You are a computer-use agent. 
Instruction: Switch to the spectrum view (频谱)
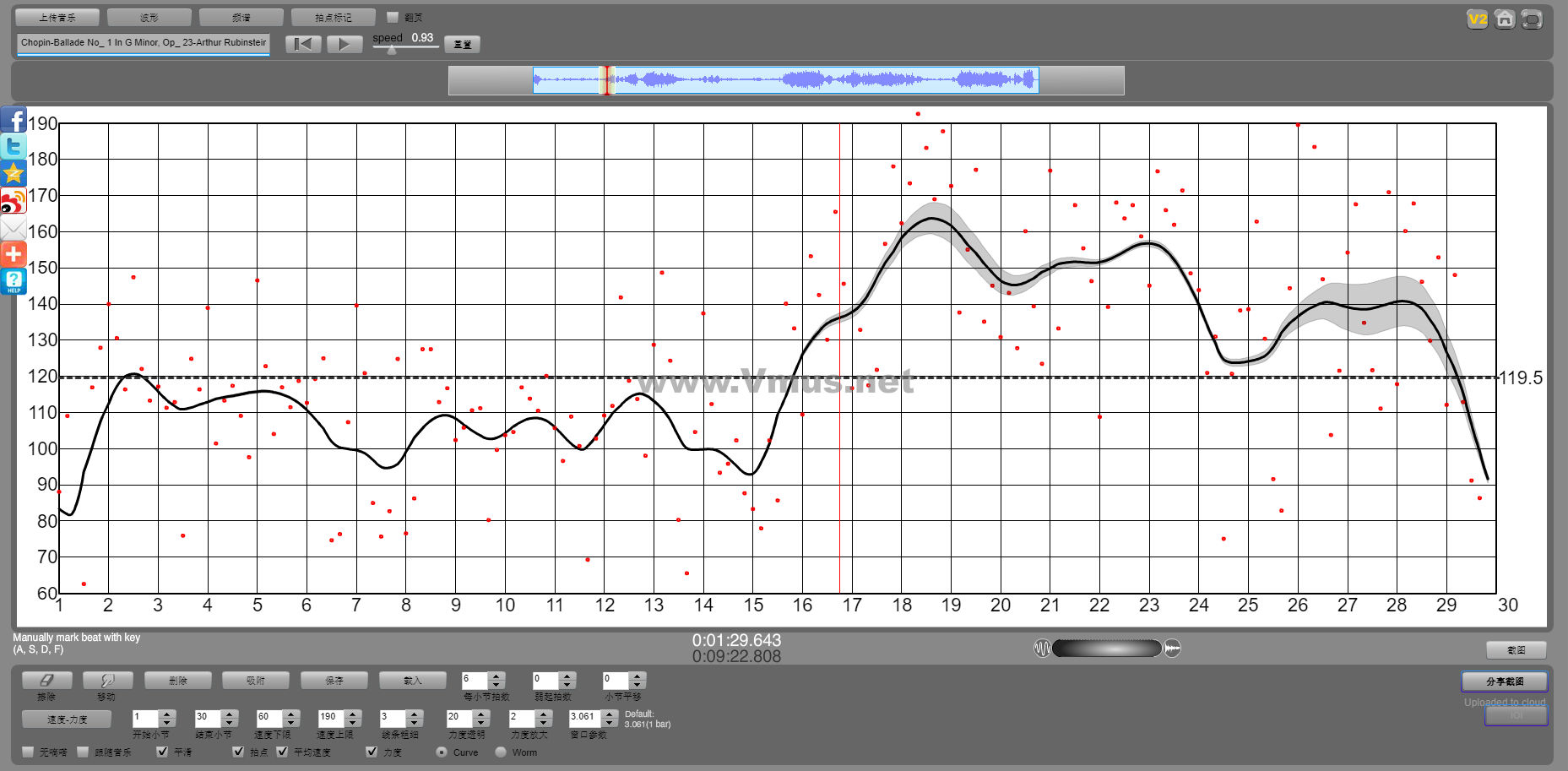pos(241,17)
